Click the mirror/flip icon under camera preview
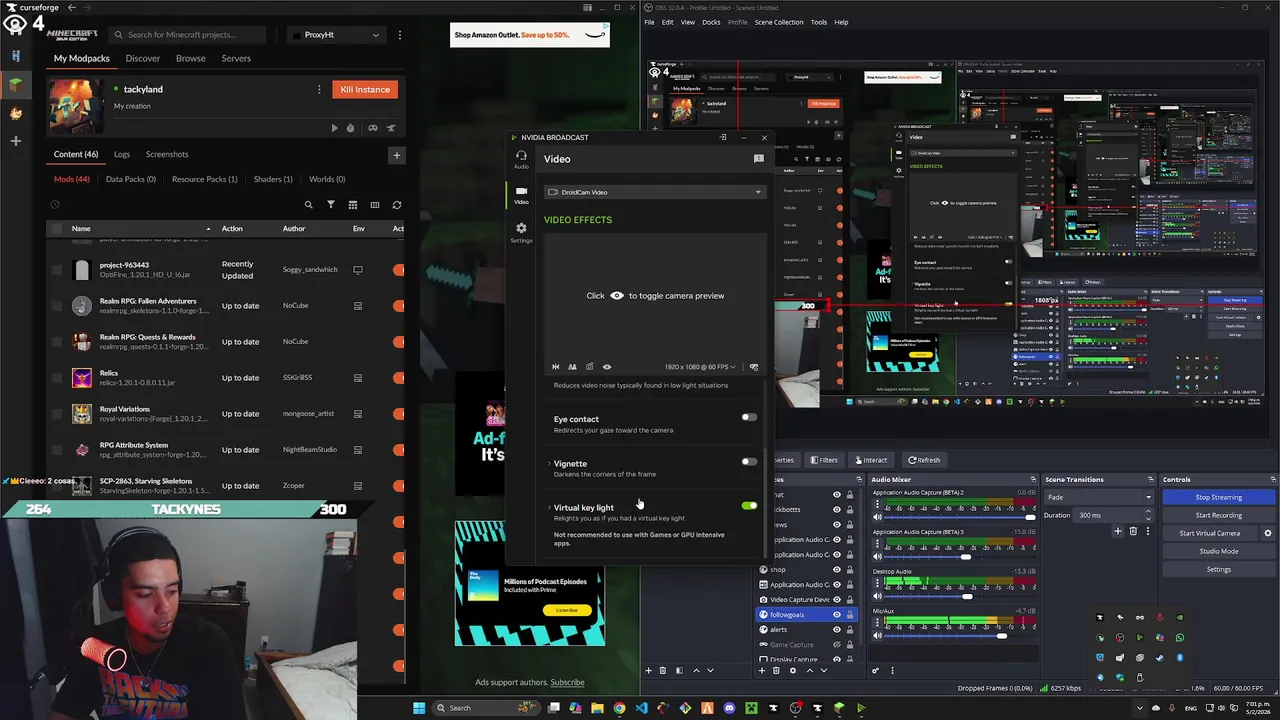The width and height of the screenshot is (1280, 720). pyautogui.click(x=556, y=367)
